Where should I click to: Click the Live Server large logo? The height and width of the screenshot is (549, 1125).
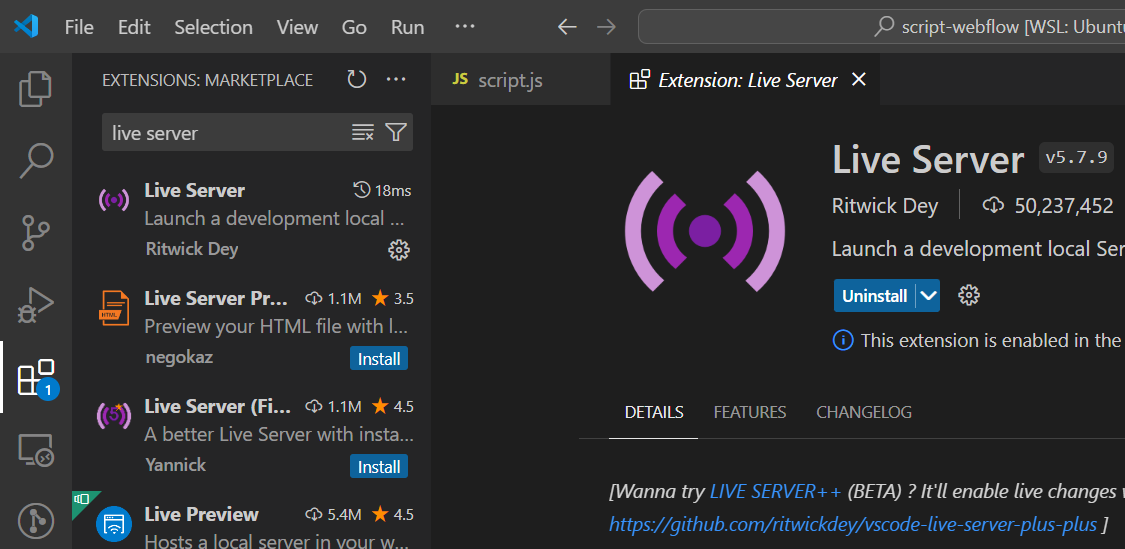(705, 230)
